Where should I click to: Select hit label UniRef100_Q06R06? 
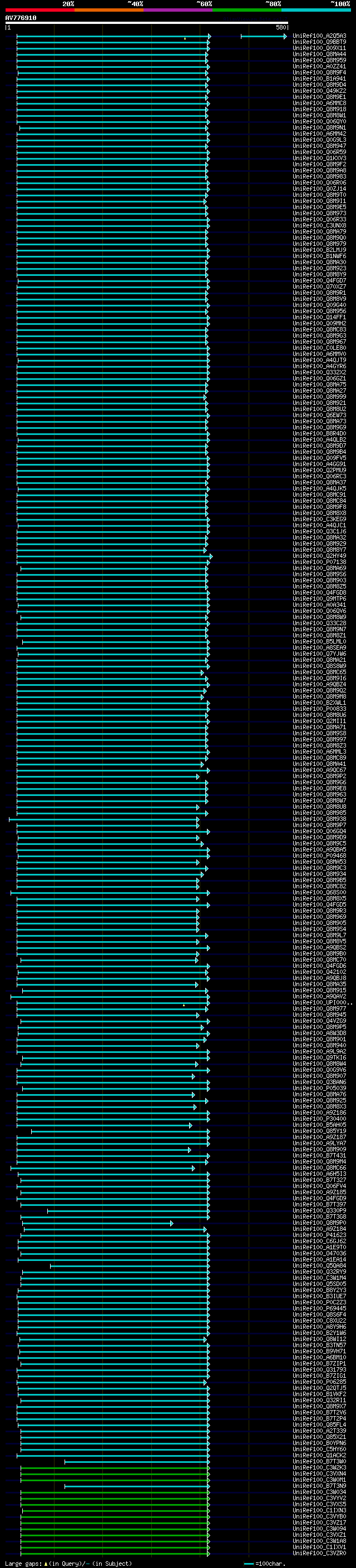(319, 182)
